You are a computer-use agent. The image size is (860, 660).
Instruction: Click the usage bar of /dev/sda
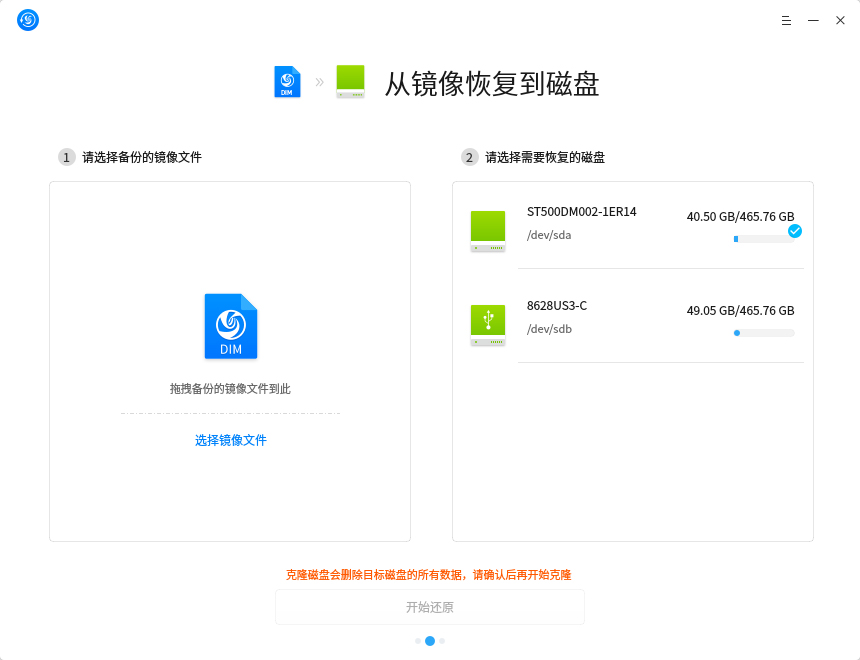pos(764,239)
